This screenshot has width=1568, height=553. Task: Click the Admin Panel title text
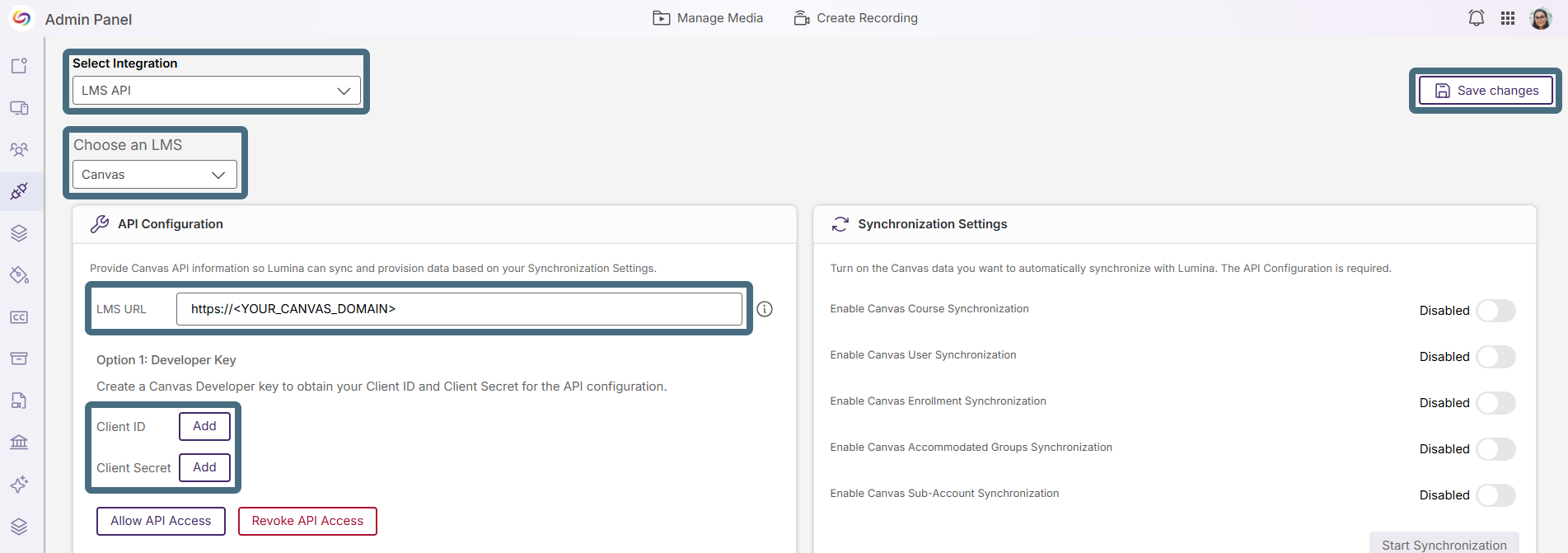(88, 19)
